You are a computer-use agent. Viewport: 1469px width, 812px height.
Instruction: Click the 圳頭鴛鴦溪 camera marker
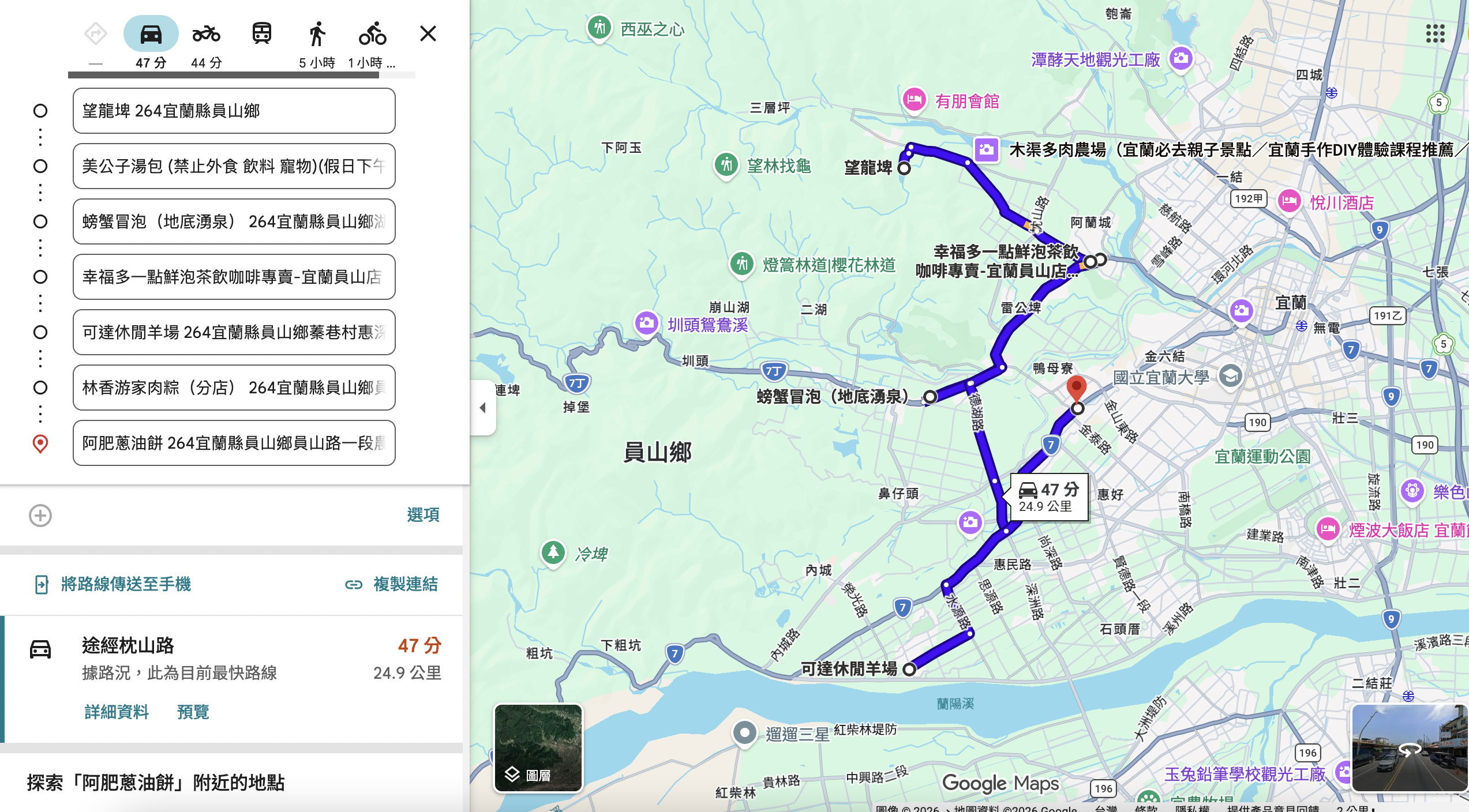tap(647, 323)
